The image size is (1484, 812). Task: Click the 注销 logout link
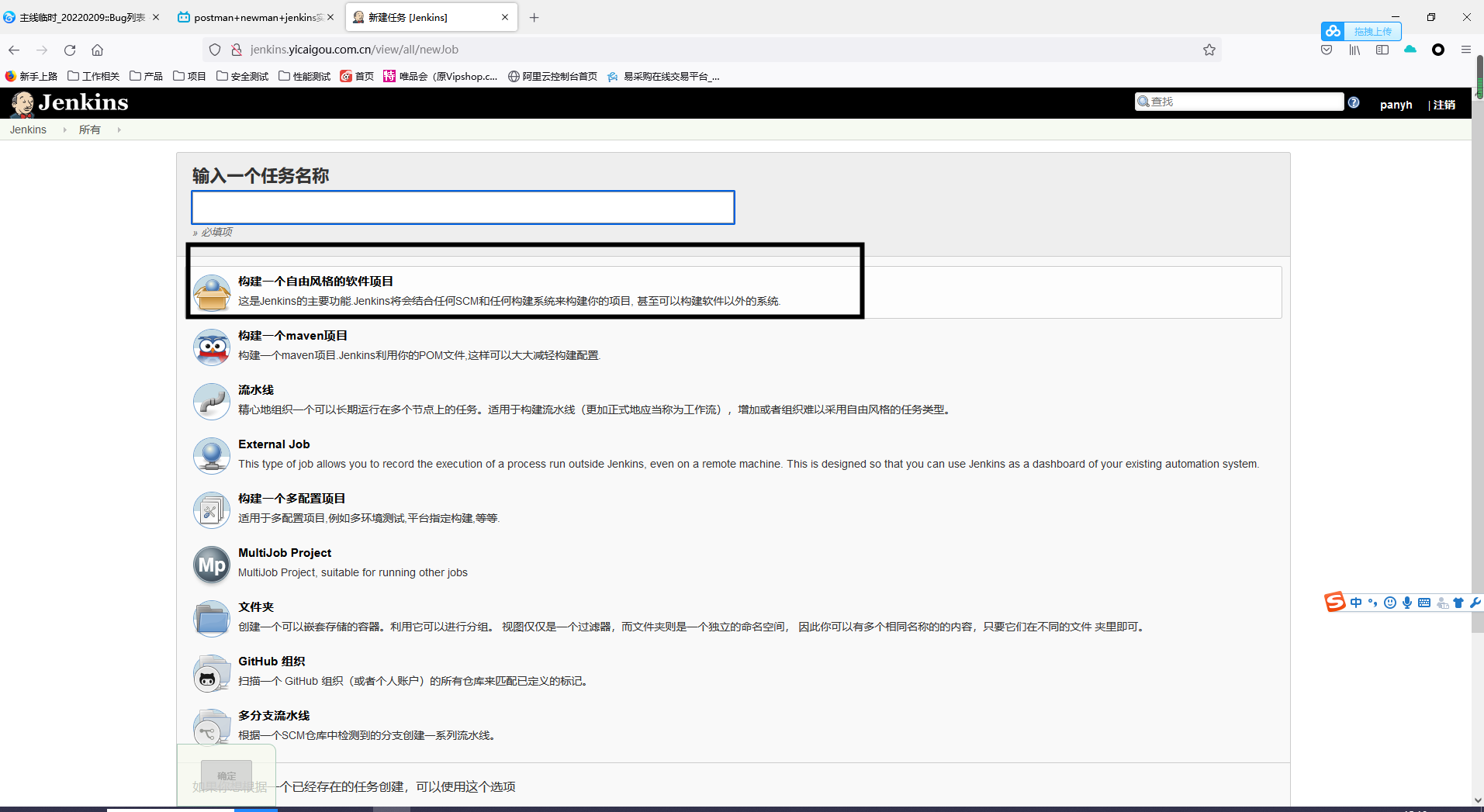pyautogui.click(x=1444, y=105)
